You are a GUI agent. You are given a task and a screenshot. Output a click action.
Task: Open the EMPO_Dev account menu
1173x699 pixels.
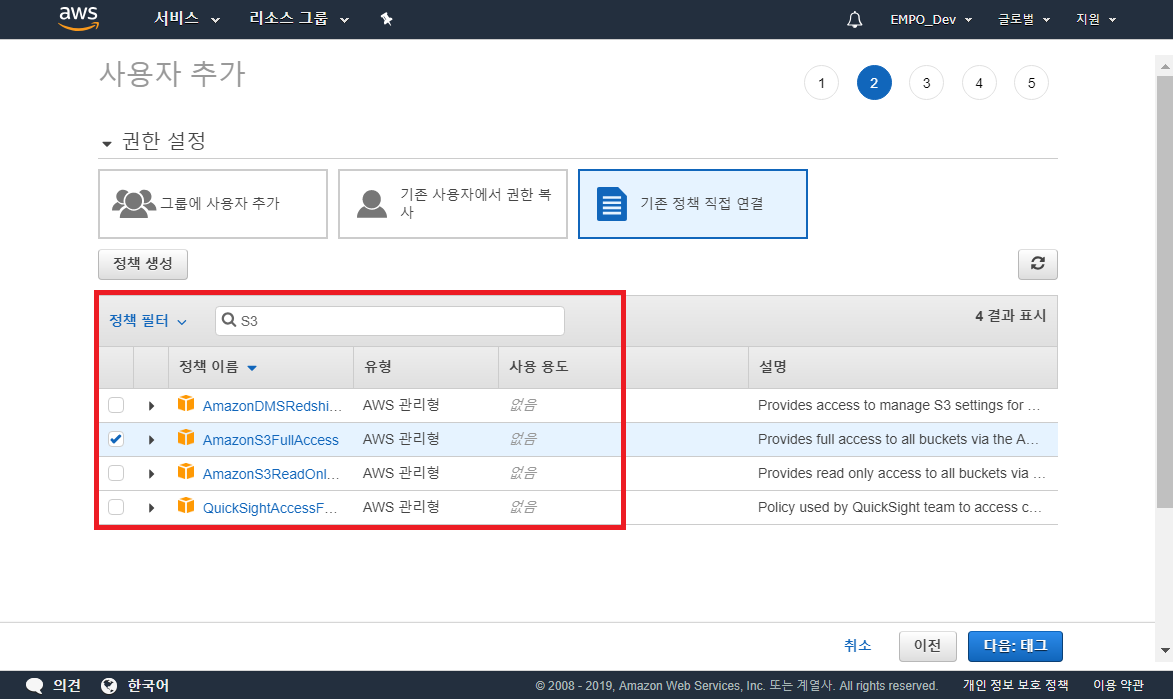point(931,19)
